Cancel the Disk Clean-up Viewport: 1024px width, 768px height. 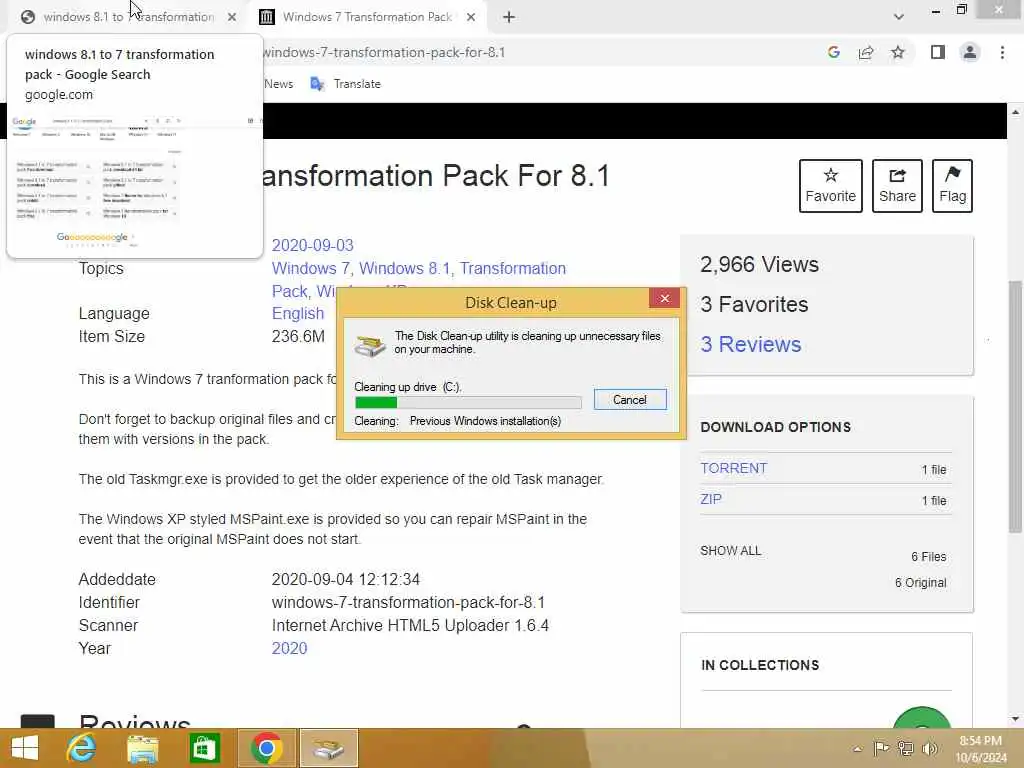coord(630,400)
